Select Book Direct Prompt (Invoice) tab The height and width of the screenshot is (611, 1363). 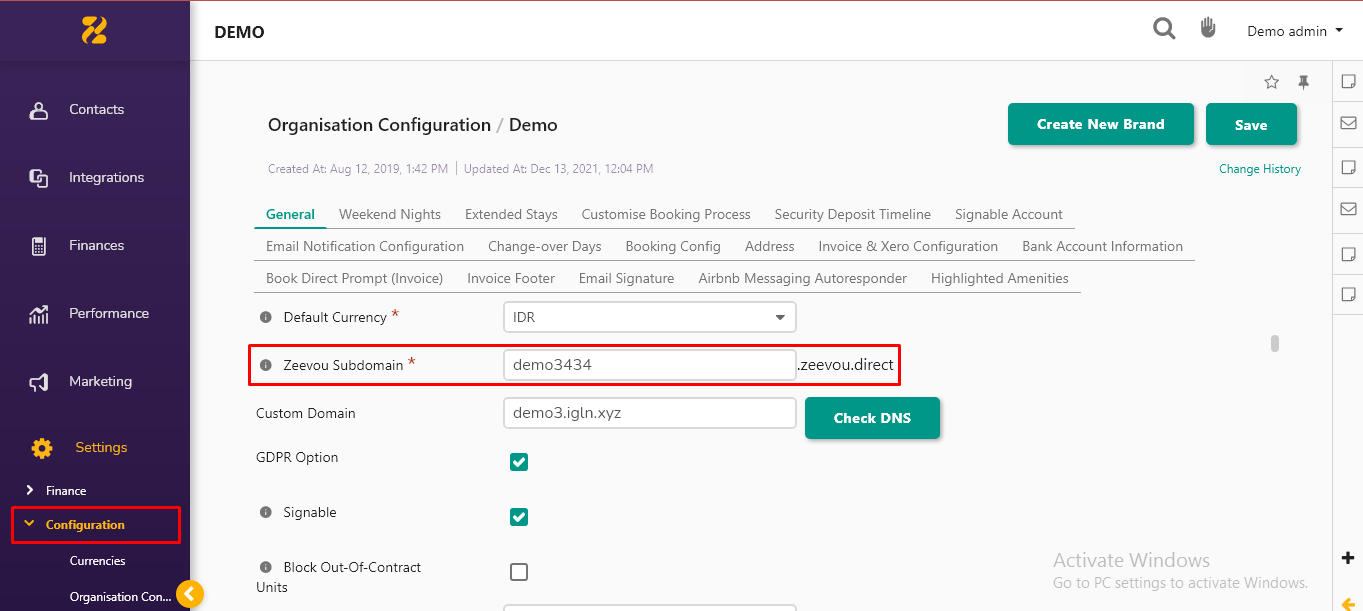point(354,278)
